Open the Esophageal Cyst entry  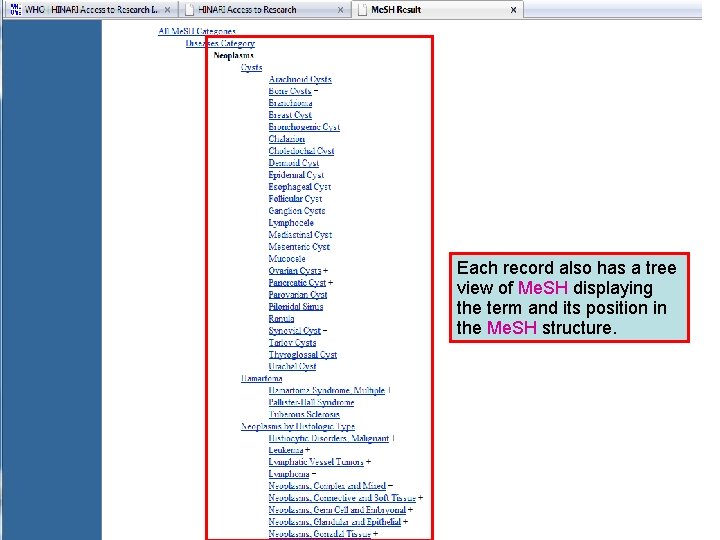pos(299,187)
